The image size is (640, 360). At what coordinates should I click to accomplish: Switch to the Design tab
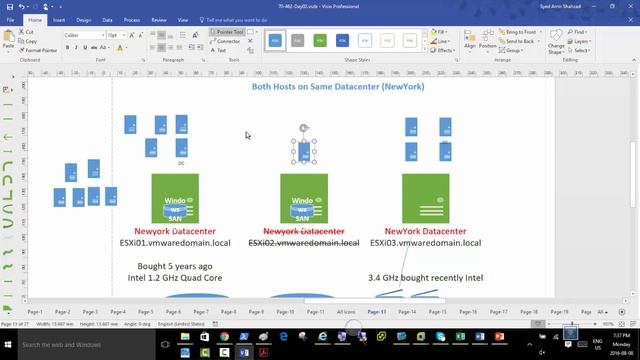83,20
